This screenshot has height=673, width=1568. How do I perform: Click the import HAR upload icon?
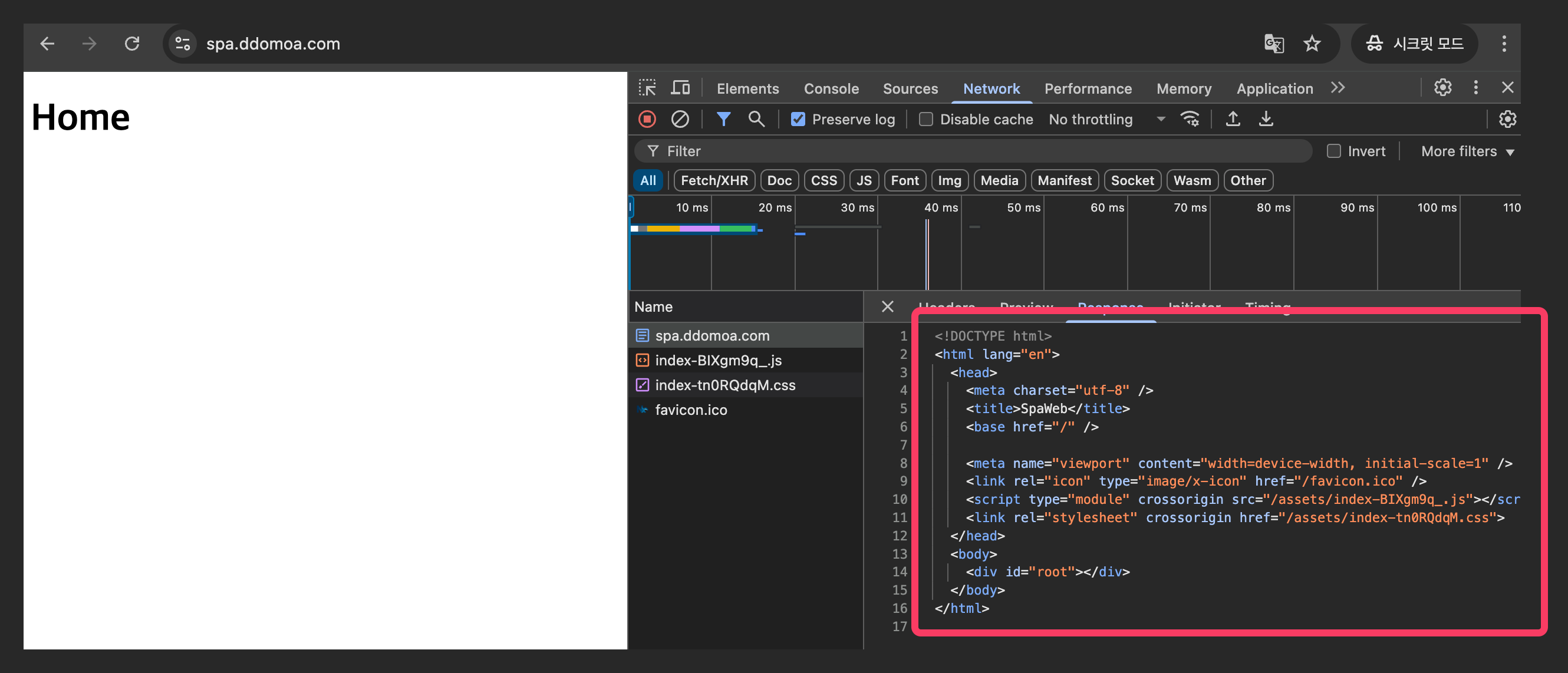pyautogui.click(x=1233, y=118)
